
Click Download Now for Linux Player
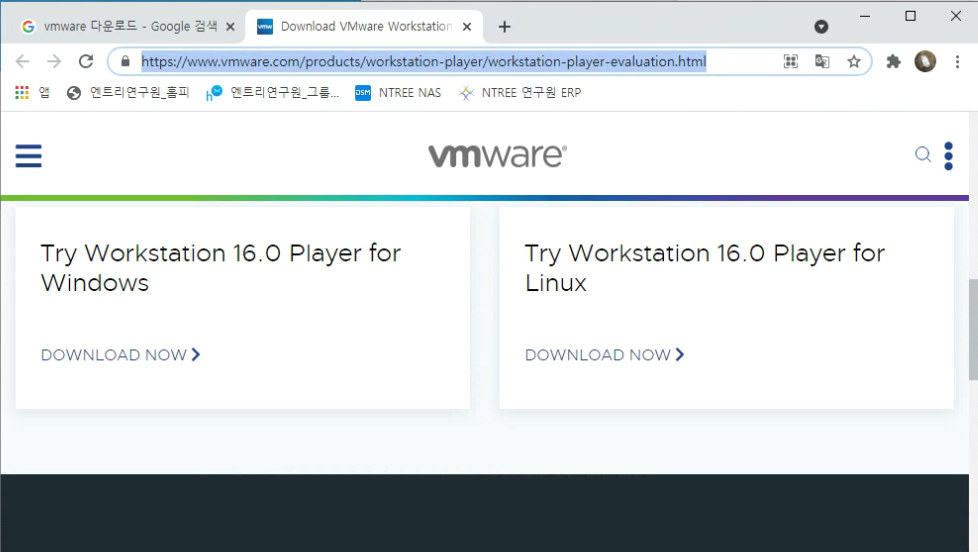pyautogui.click(x=604, y=355)
